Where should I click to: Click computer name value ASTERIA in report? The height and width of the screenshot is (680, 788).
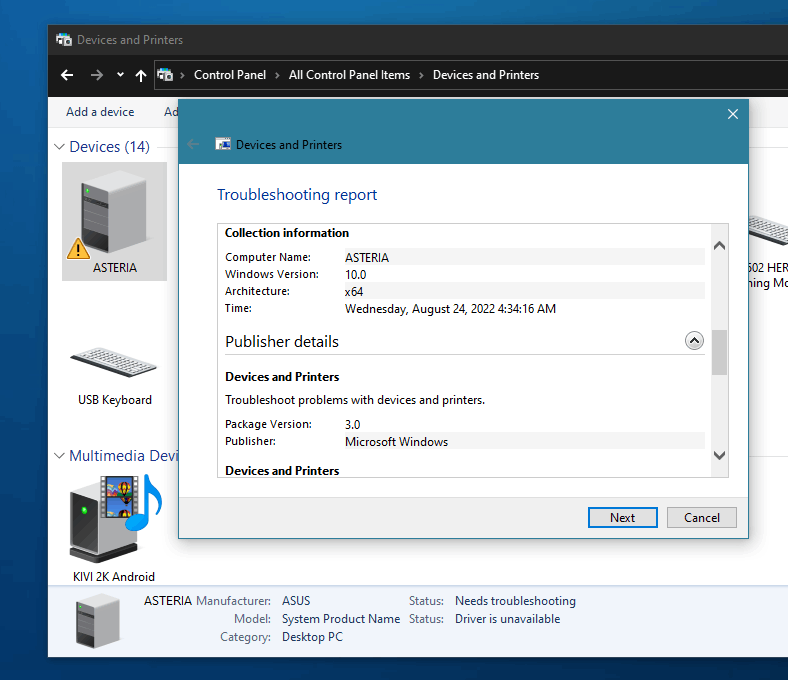366,257
